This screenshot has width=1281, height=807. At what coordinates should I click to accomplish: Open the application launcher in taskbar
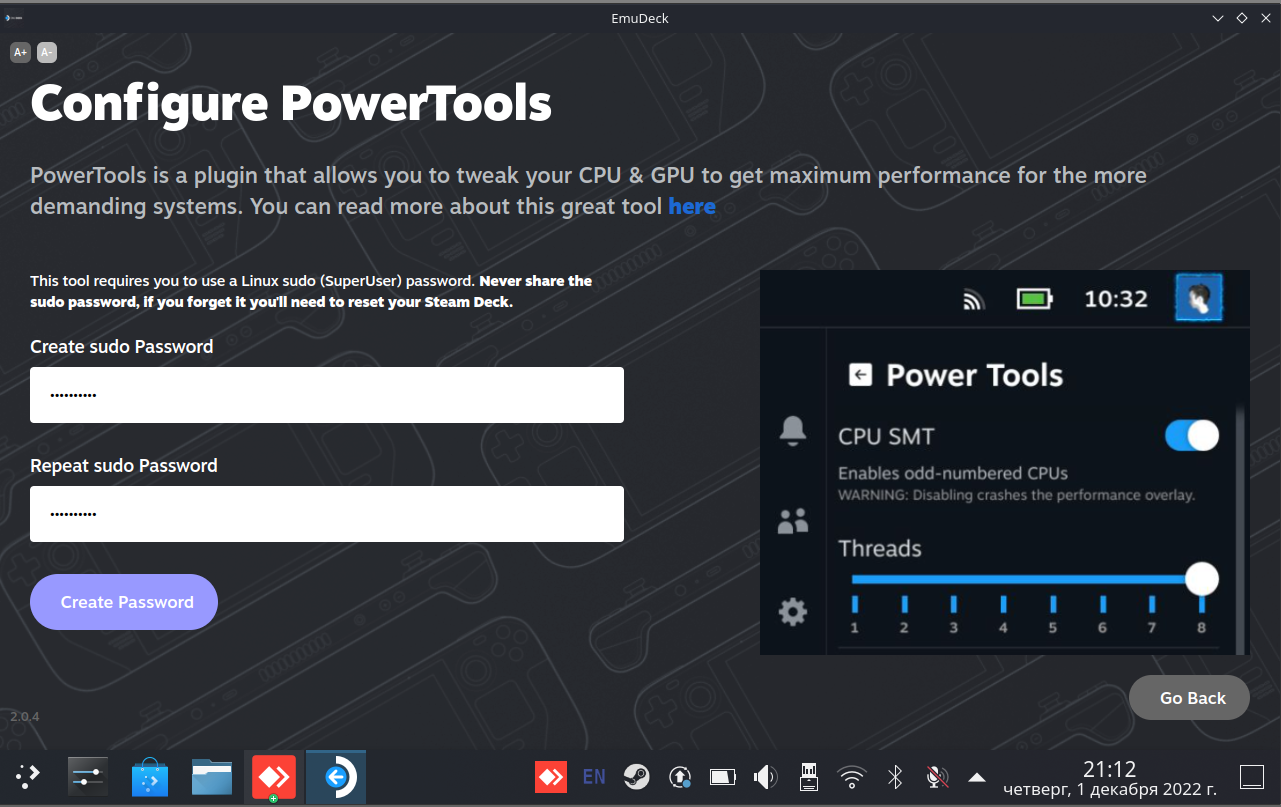pyautogui.click(x=28, y=777)
